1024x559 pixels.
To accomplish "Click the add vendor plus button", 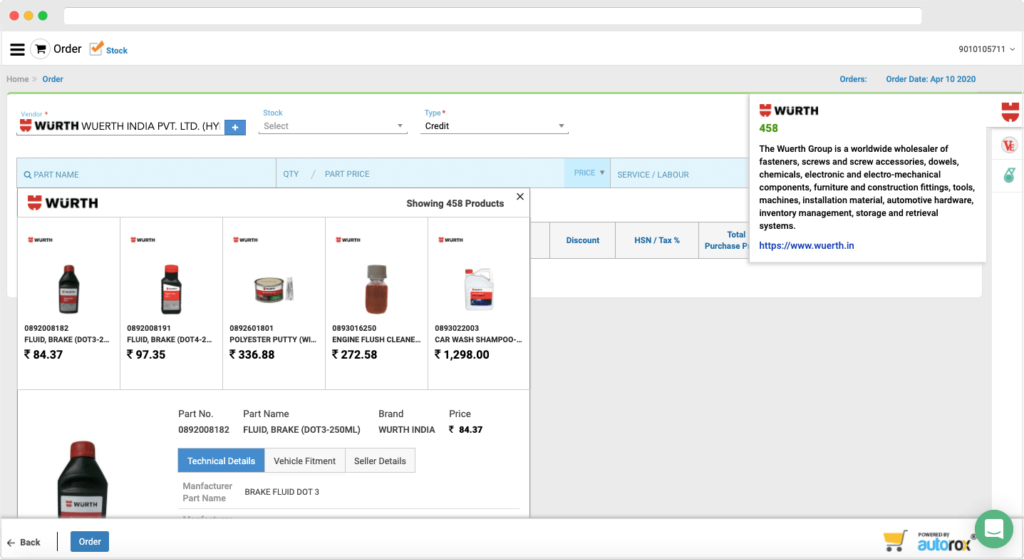I will 235,127.
